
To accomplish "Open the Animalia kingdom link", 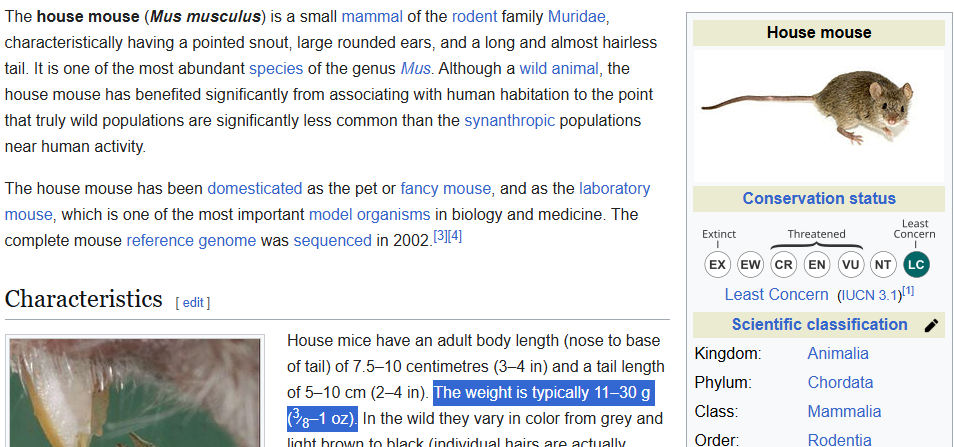I will click(837, 353).
